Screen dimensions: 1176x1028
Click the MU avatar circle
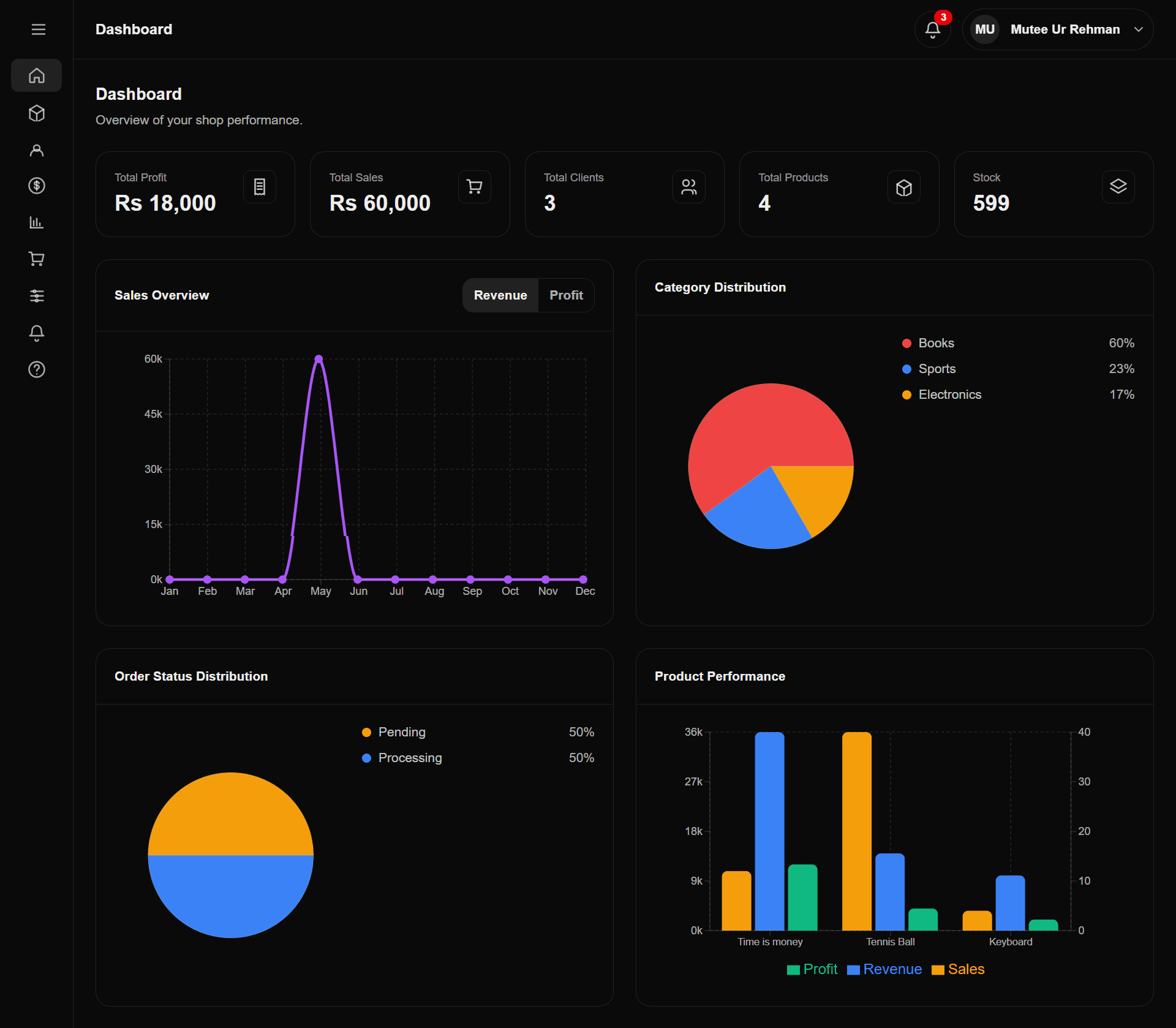(985, 29)
